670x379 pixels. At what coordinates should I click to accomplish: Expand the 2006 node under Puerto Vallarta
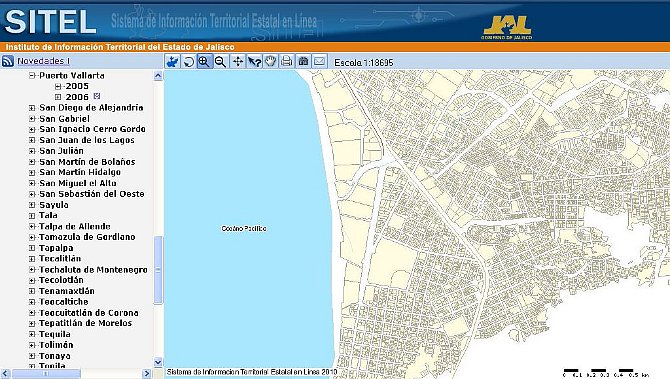(58, 97)
